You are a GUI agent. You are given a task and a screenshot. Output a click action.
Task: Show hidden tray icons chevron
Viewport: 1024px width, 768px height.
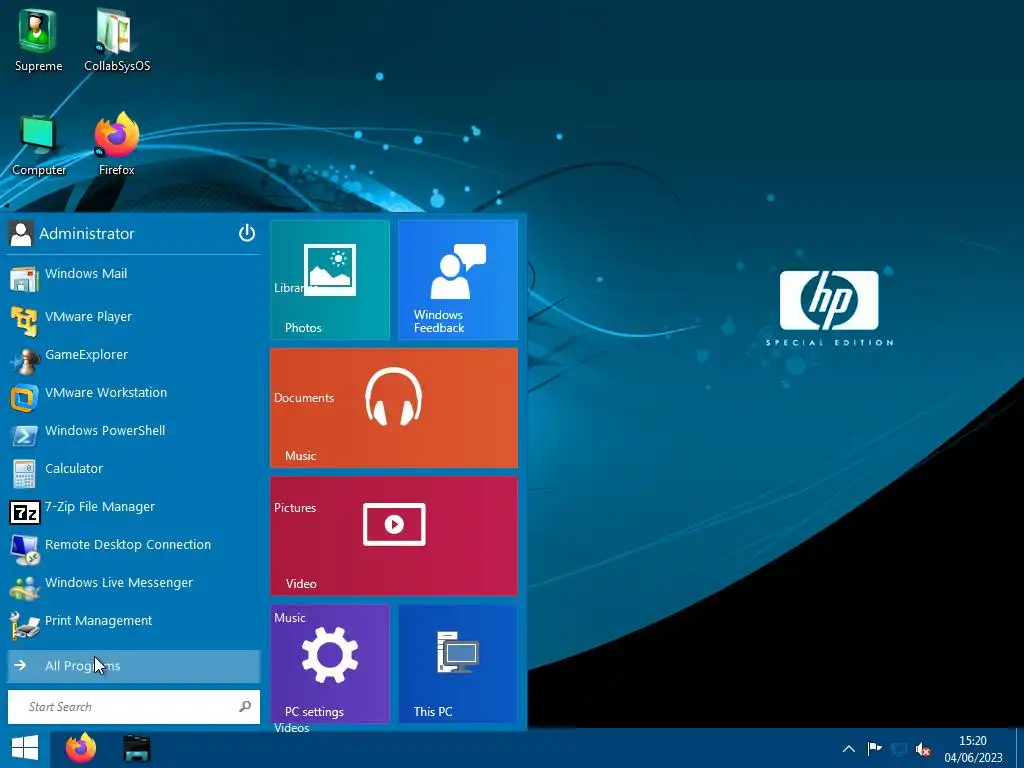click(848, 748)
